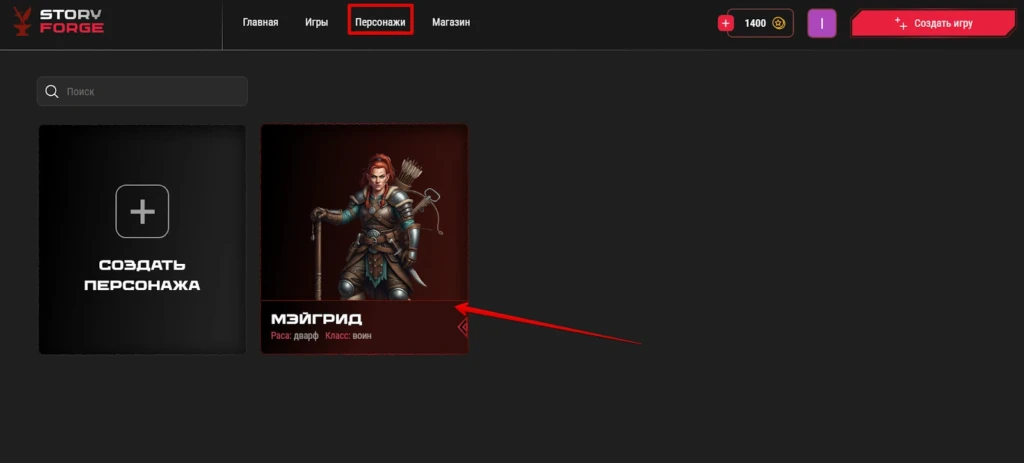Click the Мэйгрид character name
This screenshot has height=463, width=1024.
[316, 319]
